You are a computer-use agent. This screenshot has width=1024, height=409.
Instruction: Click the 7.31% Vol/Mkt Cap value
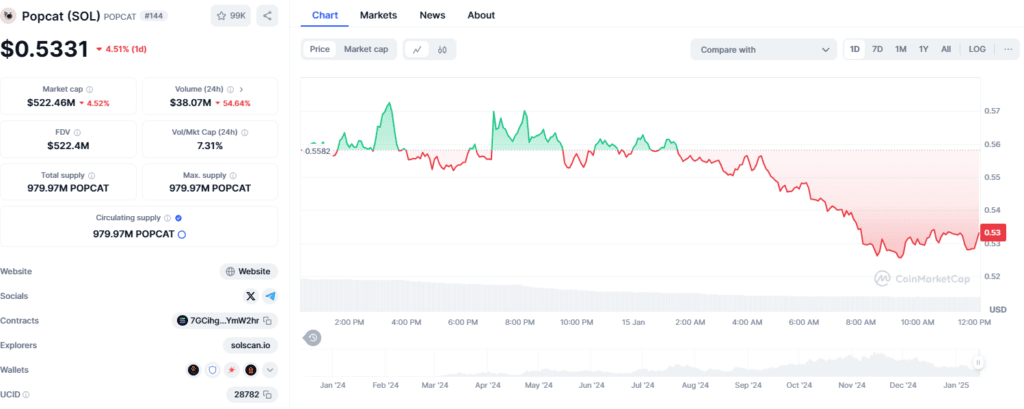point(210,146)
